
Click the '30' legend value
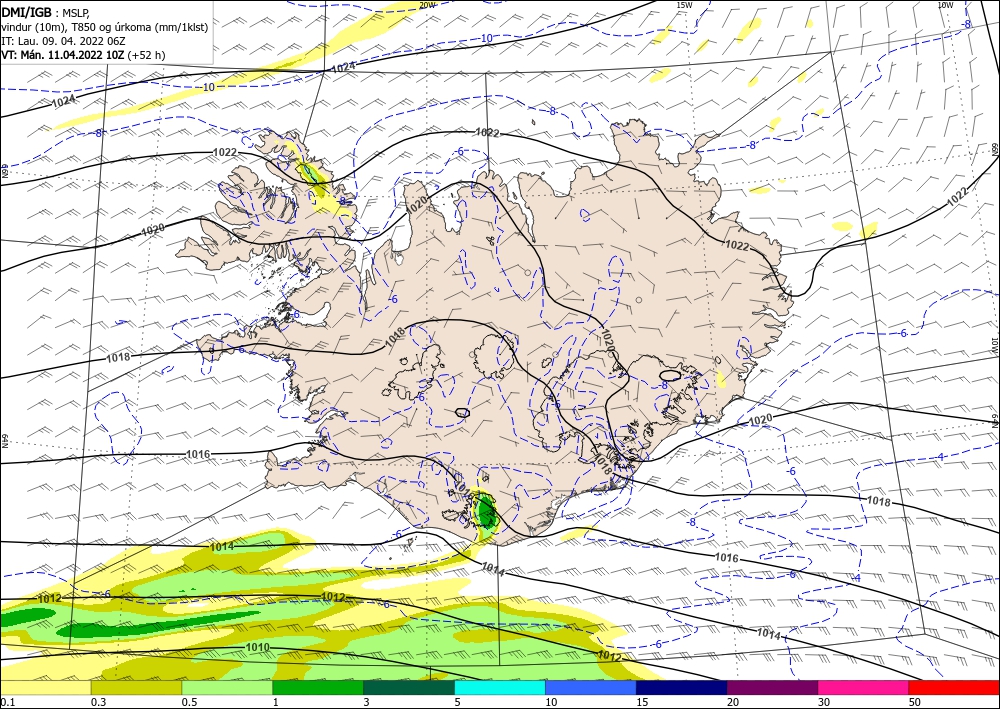click(x=824, y=702)
